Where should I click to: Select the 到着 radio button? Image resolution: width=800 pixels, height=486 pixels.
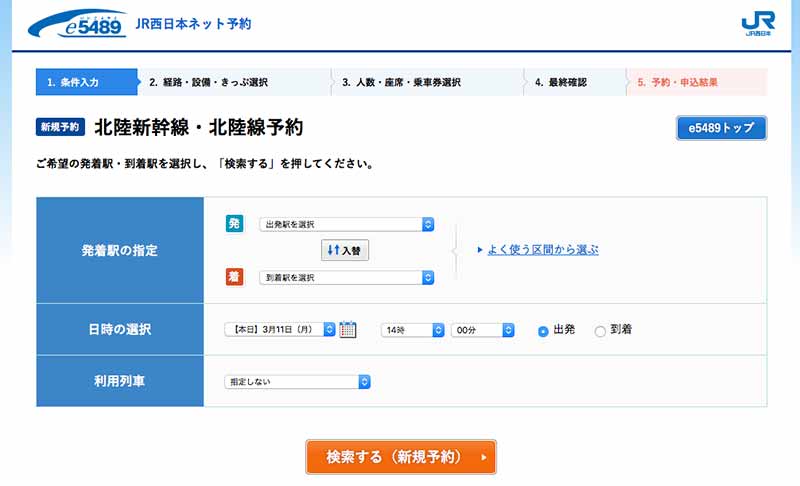[x=600, y=331]
